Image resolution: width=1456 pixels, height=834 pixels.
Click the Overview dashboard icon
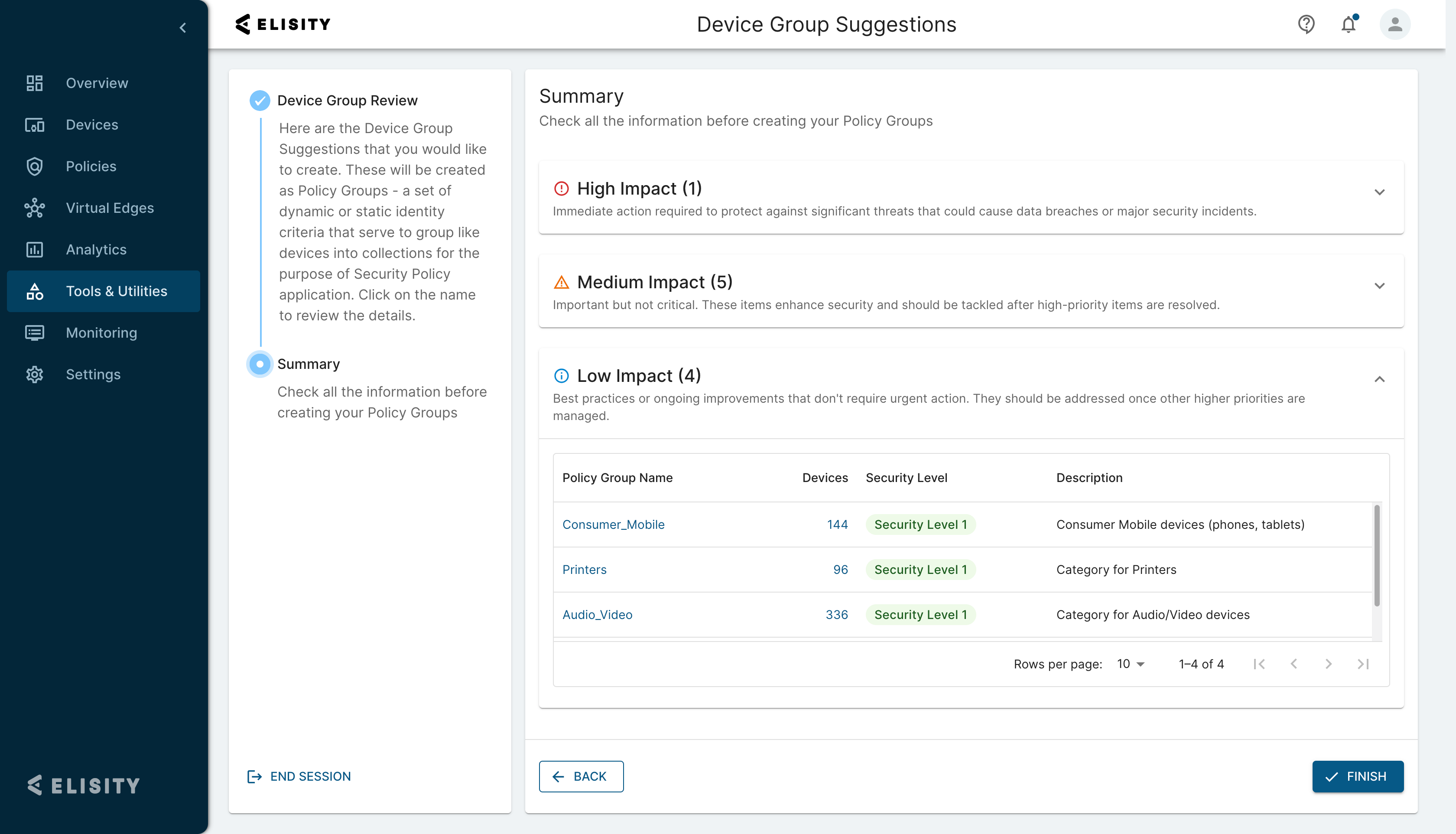(x=34, y=83)
